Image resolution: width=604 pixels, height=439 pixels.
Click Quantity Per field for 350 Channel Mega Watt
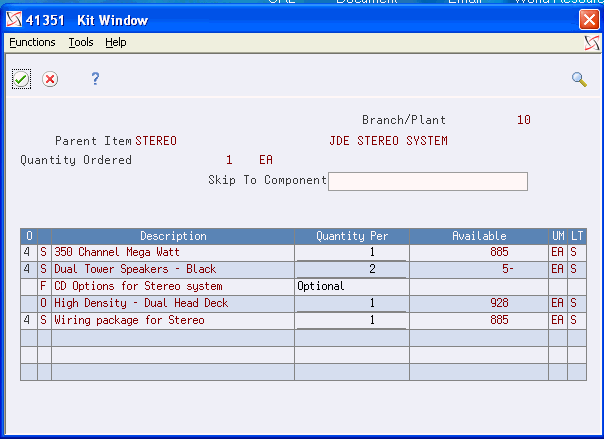pos(351,253)
